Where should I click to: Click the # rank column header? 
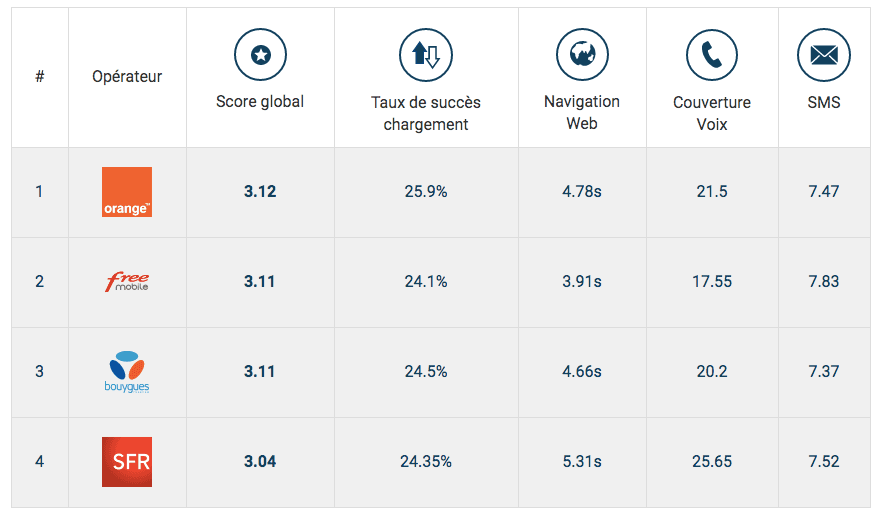[x=40, y=76]
